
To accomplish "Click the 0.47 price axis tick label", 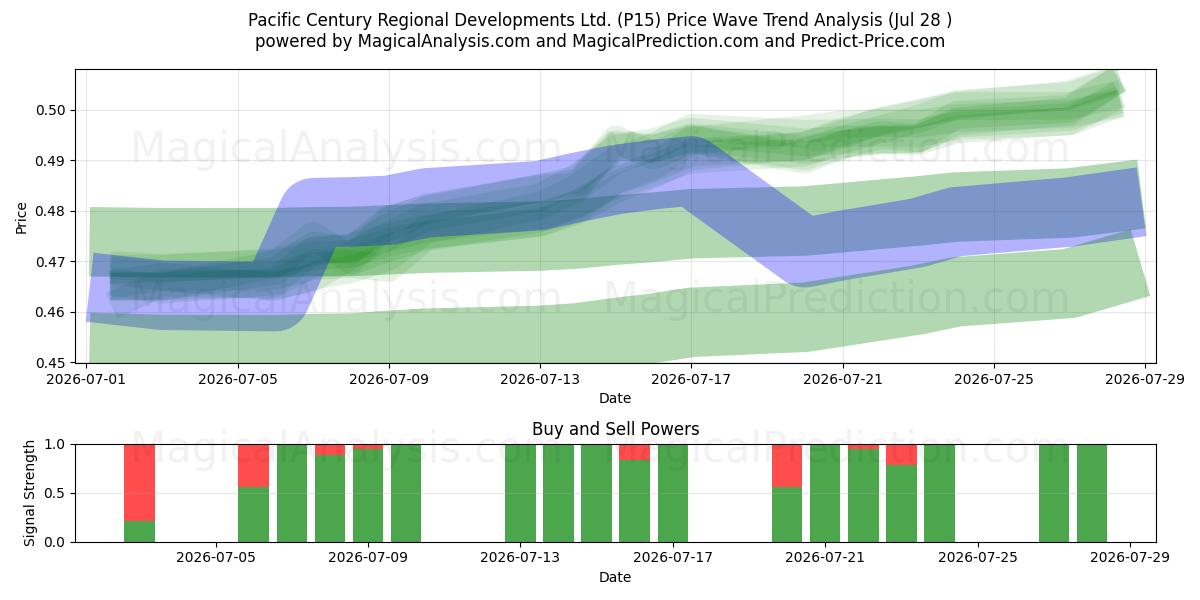I will point(49,262).
